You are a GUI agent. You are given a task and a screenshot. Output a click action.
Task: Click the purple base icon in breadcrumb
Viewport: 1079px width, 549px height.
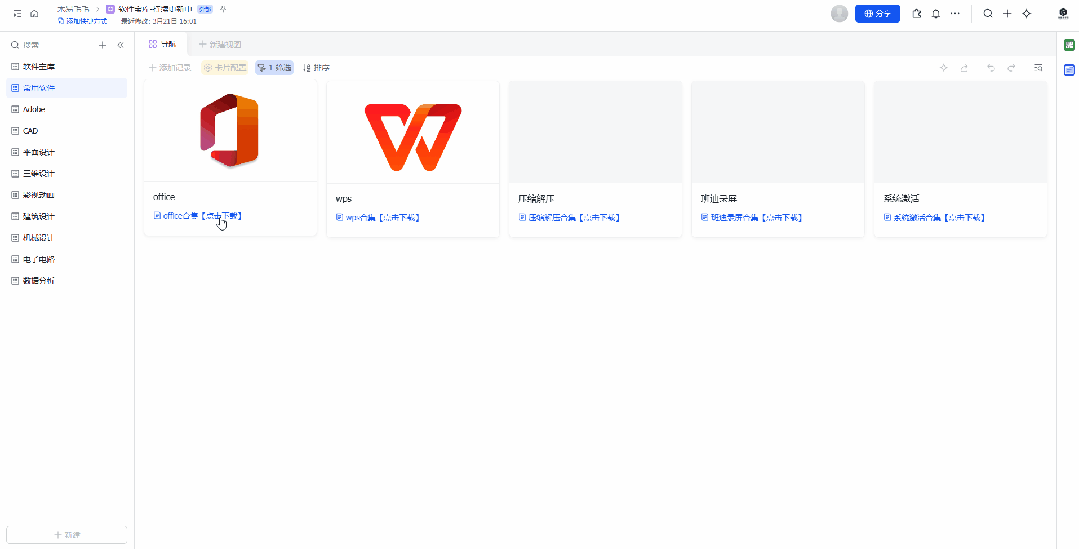[111, 9]
